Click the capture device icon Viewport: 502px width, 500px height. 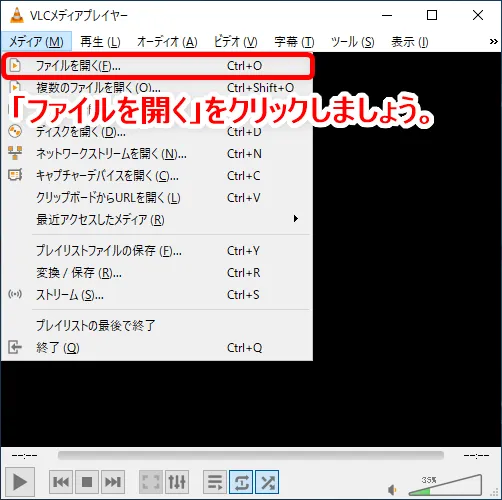15,175
